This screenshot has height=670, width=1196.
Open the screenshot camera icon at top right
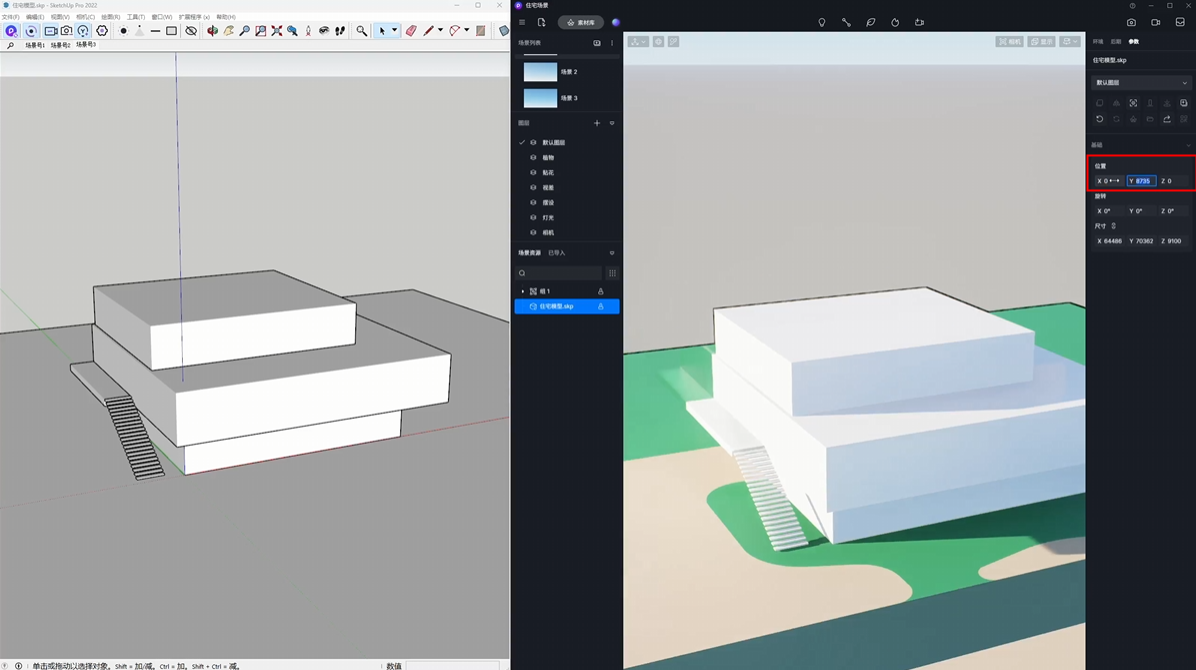coord(1131,22)
